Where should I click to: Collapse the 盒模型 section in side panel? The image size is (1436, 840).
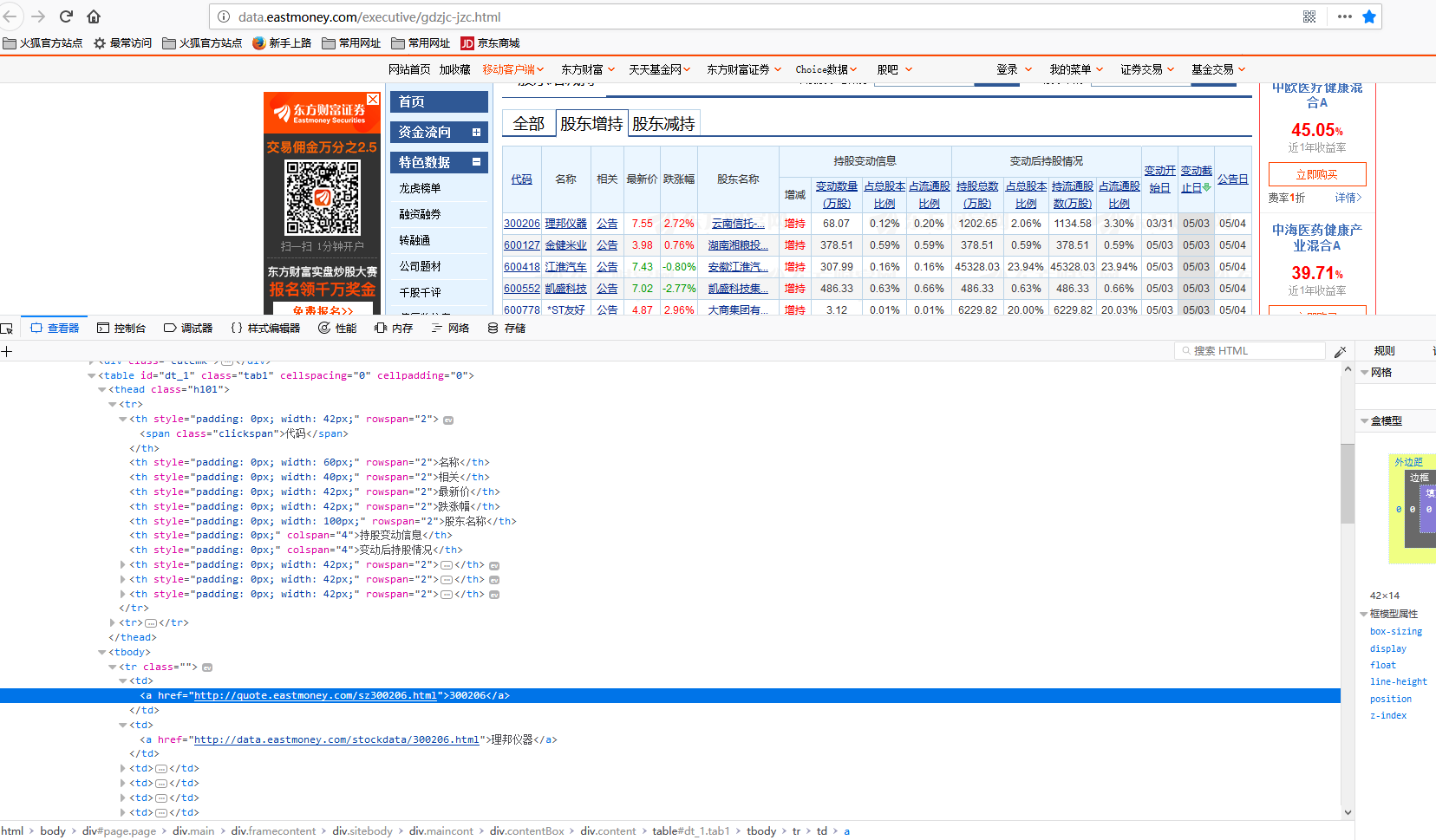click(1364, 421)
